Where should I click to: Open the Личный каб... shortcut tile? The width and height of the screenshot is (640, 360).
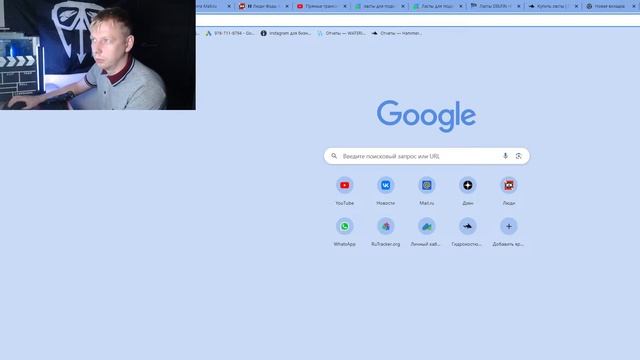pyautogui.click(x=427, y=232)
